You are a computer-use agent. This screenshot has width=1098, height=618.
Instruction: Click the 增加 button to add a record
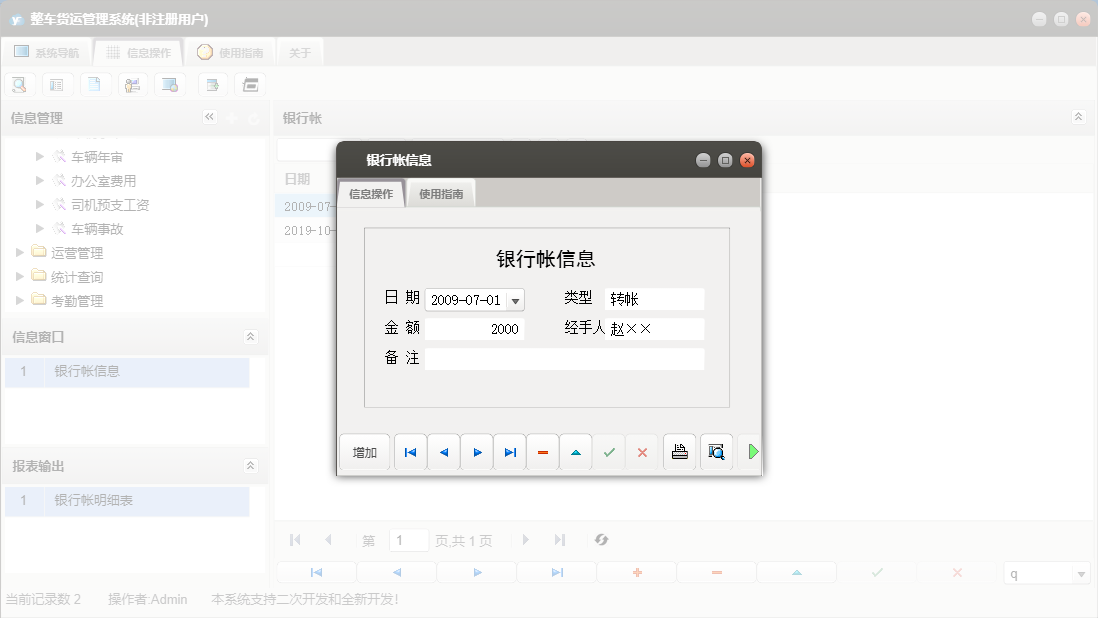click(x=364, y=452)
